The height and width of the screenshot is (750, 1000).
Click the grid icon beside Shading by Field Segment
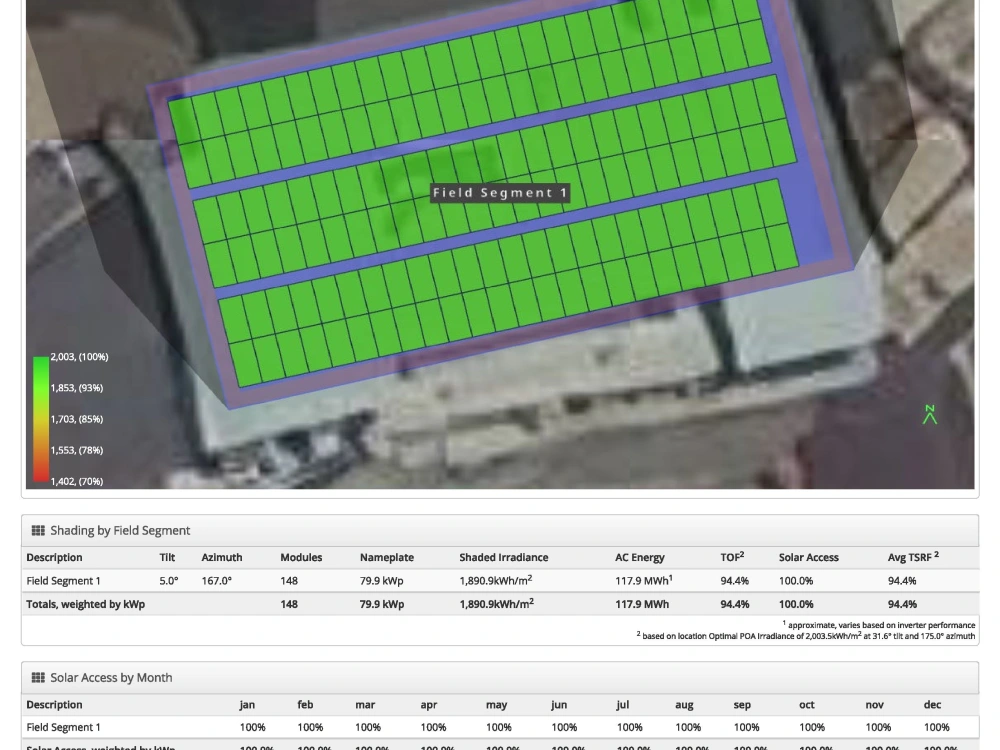38,530
